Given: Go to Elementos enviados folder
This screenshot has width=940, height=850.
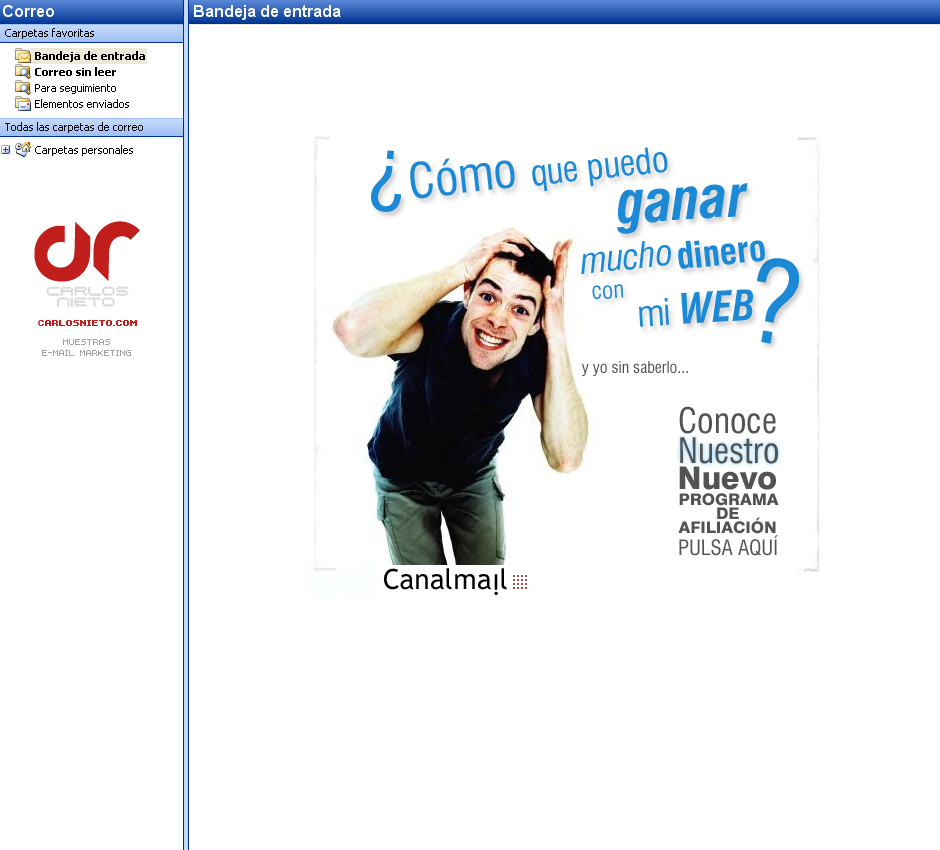Looking at the screenshot, I should pos(82,104).
